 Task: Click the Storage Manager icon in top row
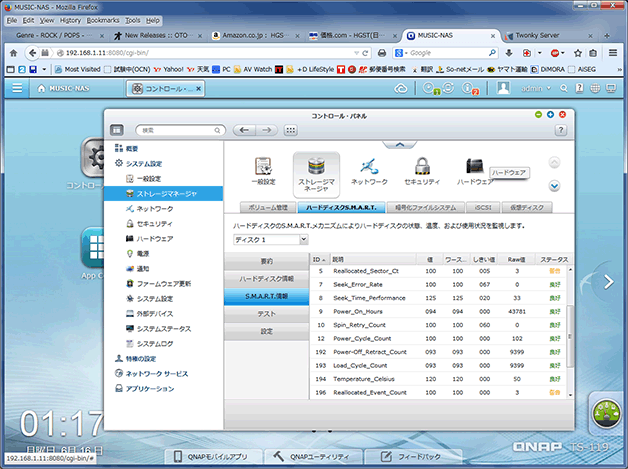(318, 170)
